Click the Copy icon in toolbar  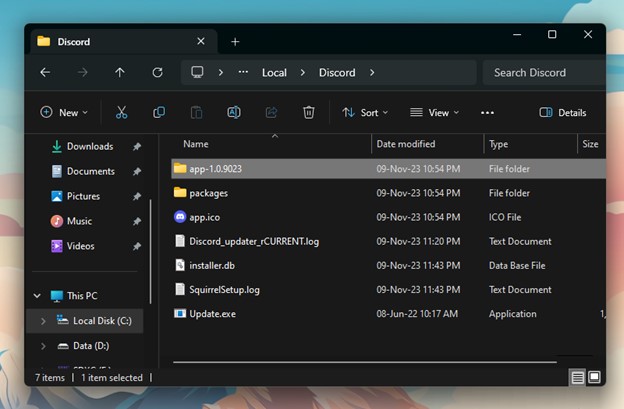tap(159, 113)
